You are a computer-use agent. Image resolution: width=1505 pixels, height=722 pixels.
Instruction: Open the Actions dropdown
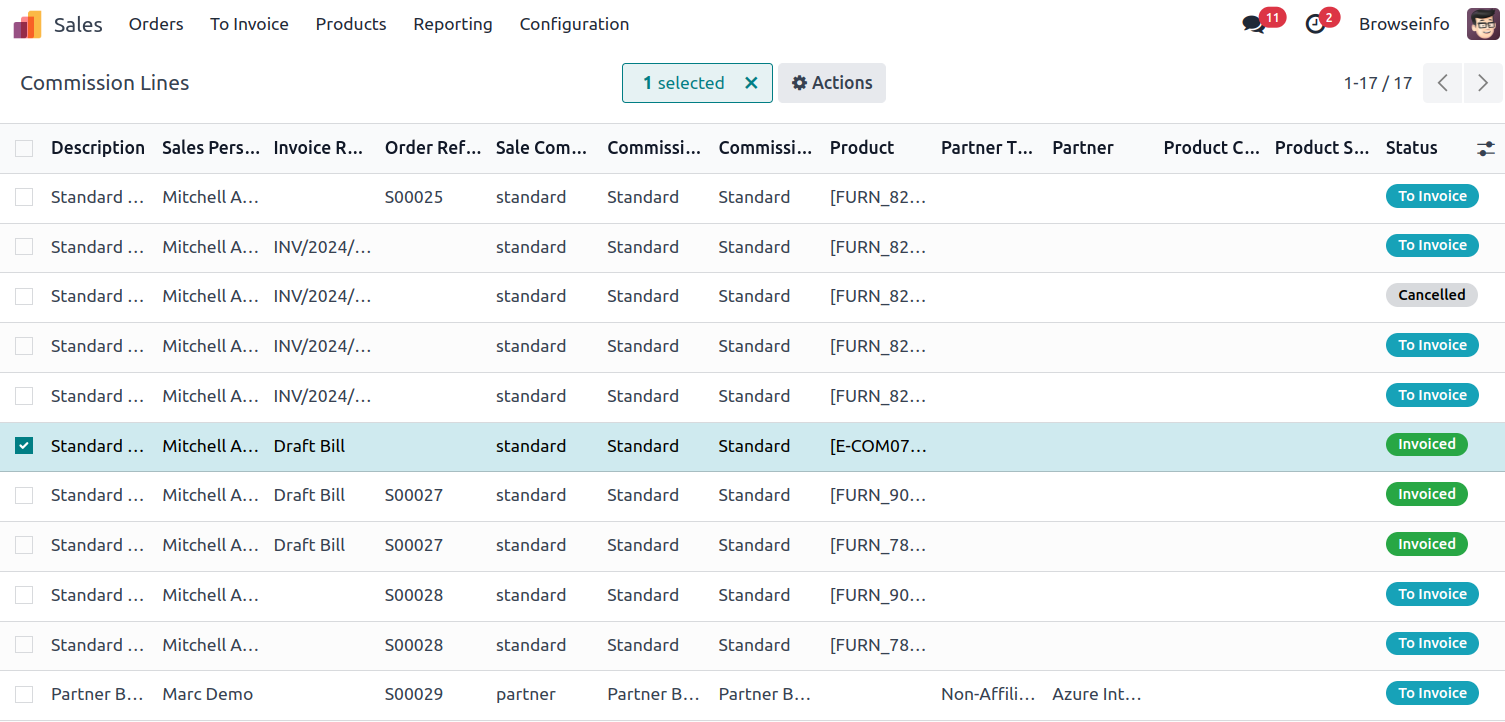(x=832, y=83)
